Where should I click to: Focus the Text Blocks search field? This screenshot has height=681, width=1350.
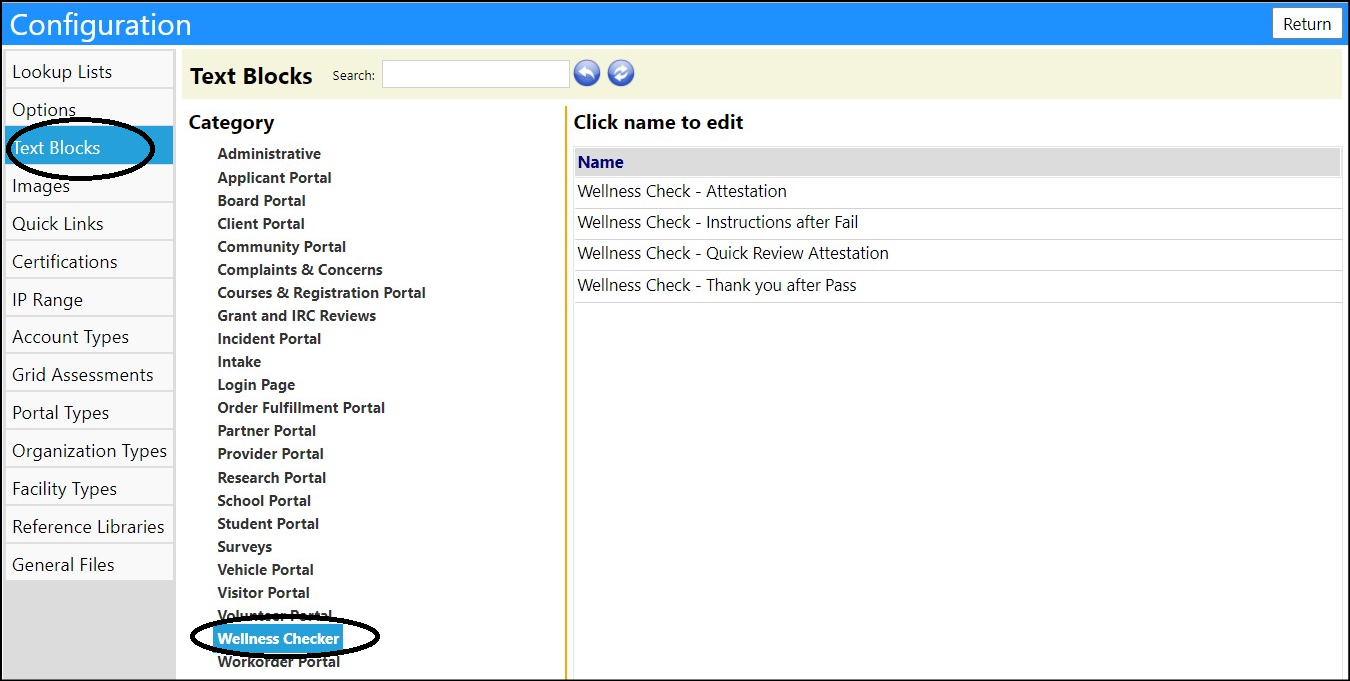[476, 74]
